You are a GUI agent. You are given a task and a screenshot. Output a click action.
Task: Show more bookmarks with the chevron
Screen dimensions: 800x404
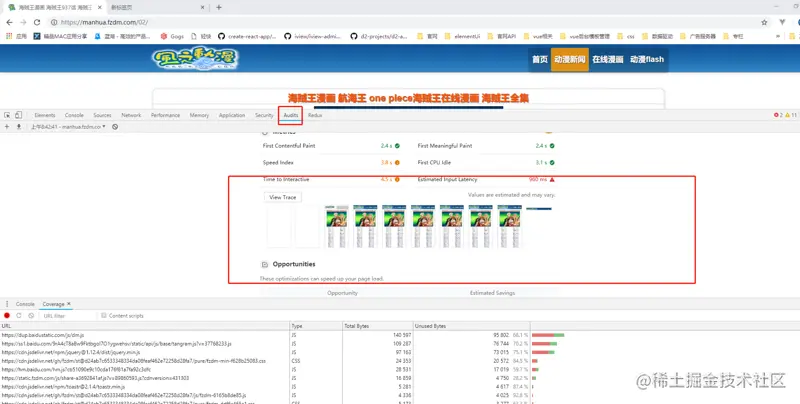(778, 36)
